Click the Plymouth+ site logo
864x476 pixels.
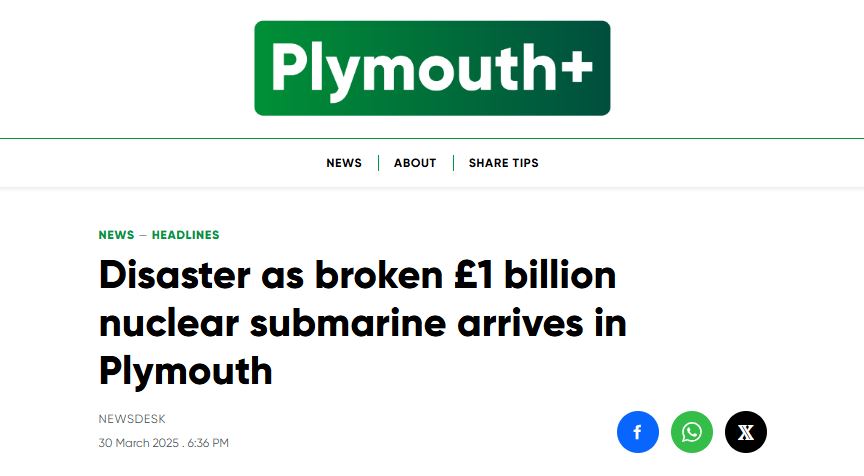pos(431,68)
